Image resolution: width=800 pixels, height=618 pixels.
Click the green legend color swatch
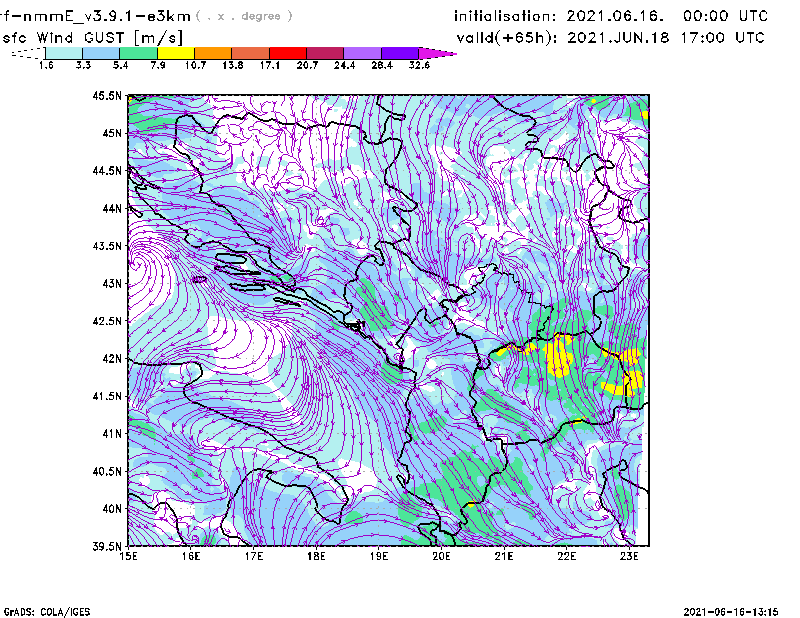[138, 53]
